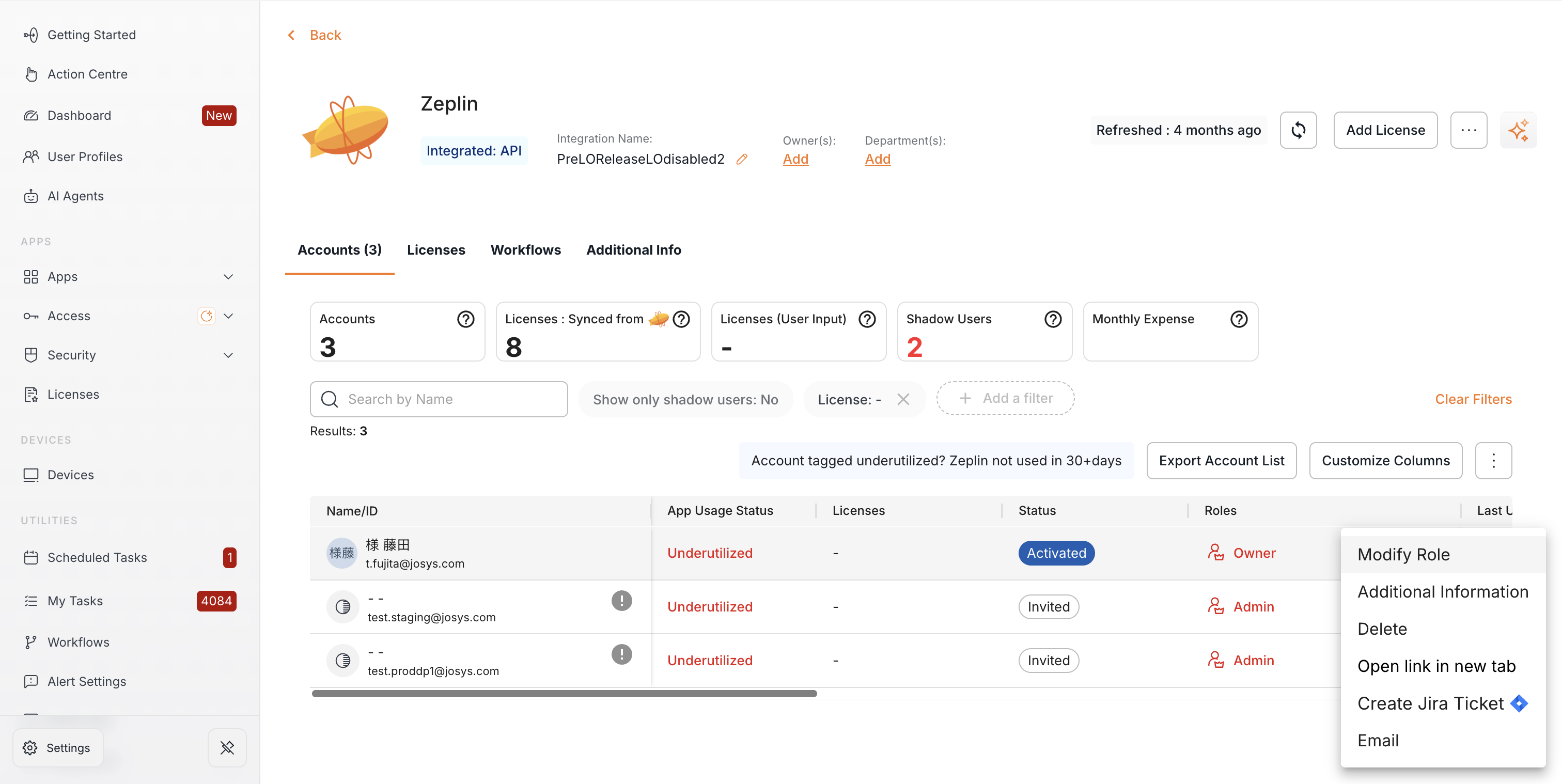Choose Email from the context menu
Image resolution: width=1562 pixels, height=784 pixels.
coord(1443,740)
